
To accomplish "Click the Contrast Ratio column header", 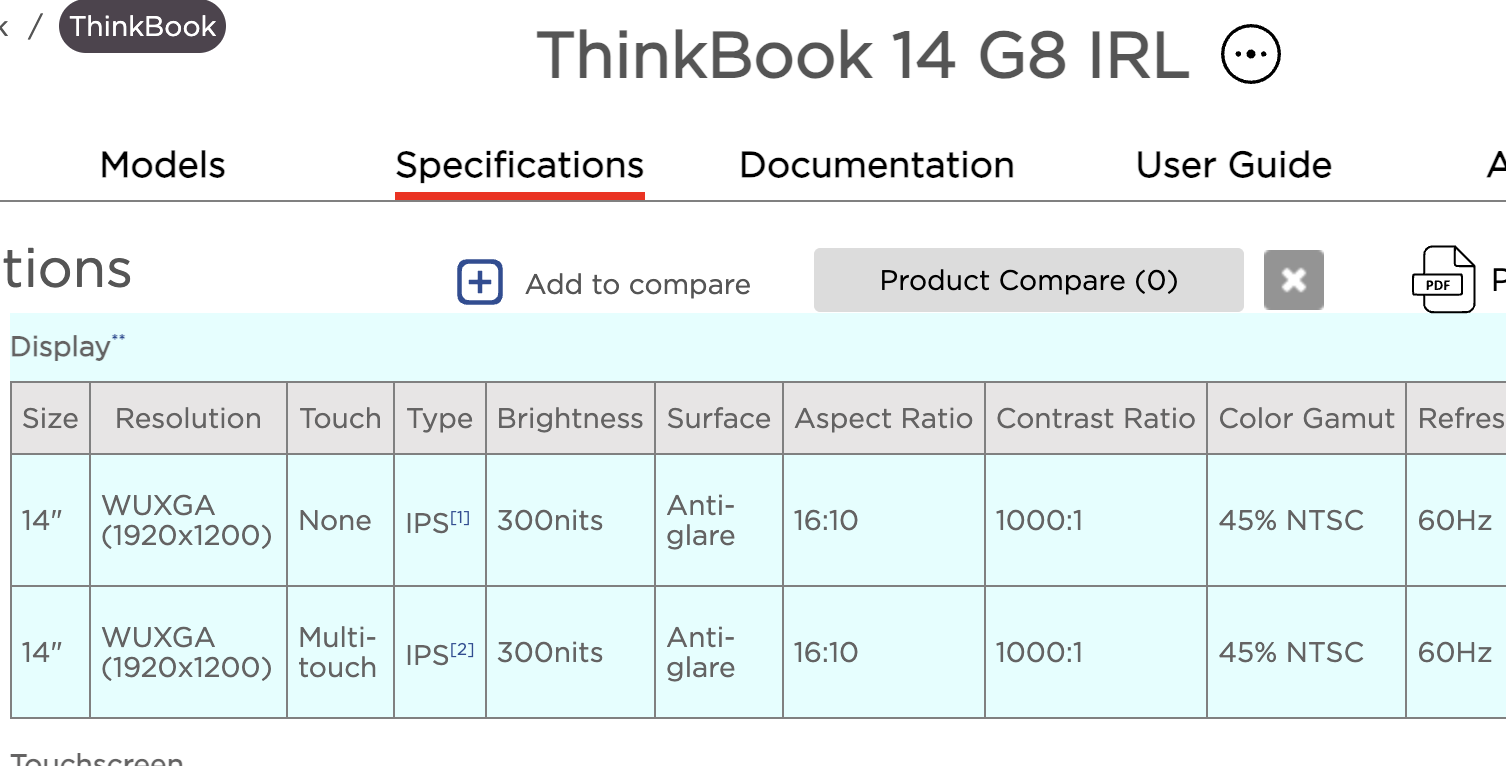I will pos(1096,418).
